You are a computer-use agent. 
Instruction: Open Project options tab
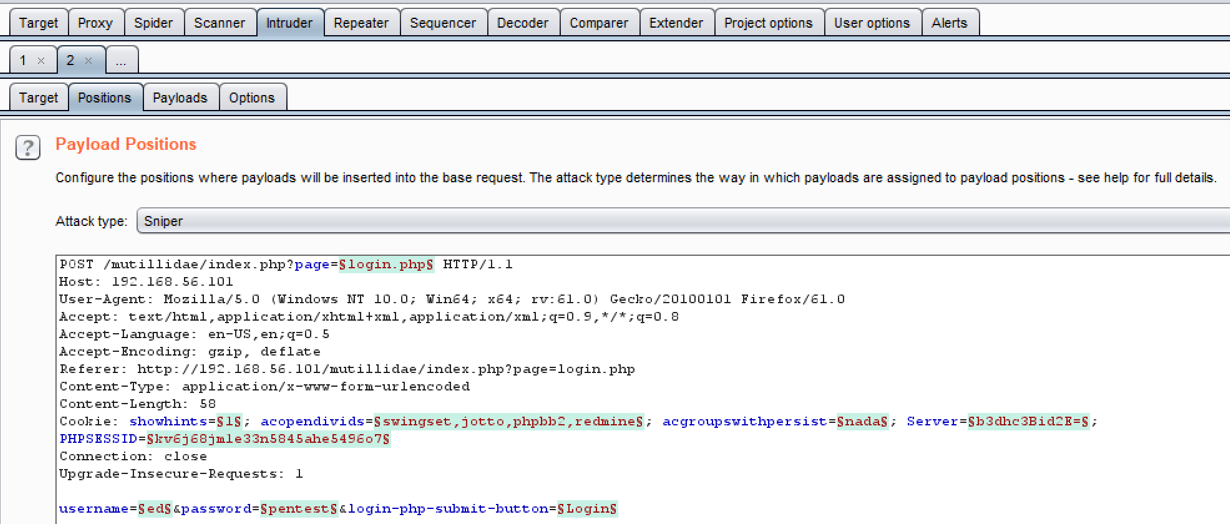tap(768, 22)
